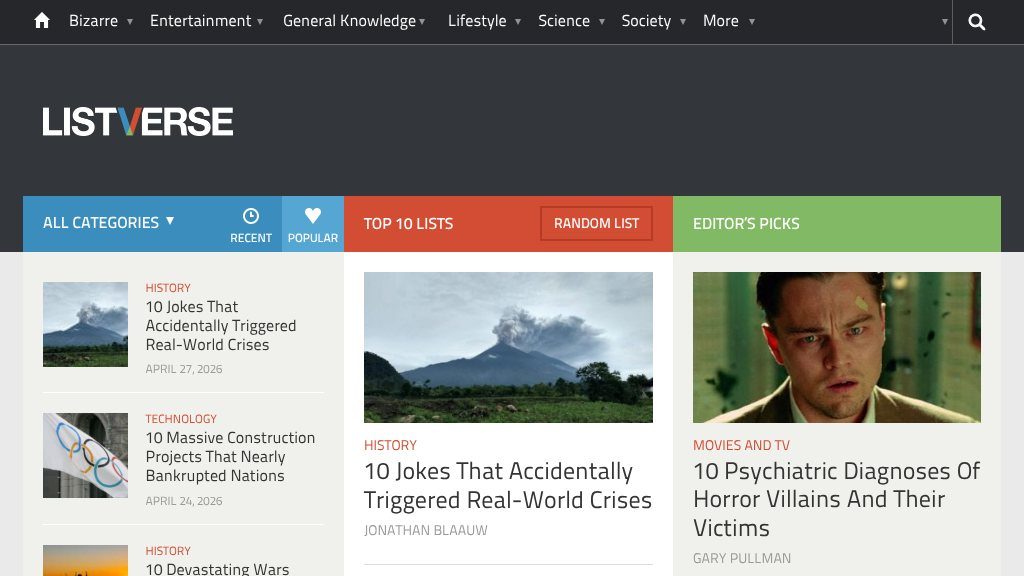Click the Random List button
The width and height of the screenshot is (1024, 576).
tap(596, 223)
